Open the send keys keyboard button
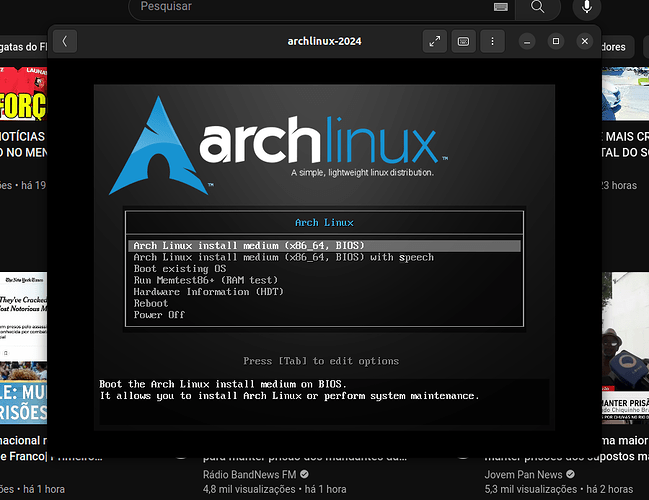 coord(464,41)
